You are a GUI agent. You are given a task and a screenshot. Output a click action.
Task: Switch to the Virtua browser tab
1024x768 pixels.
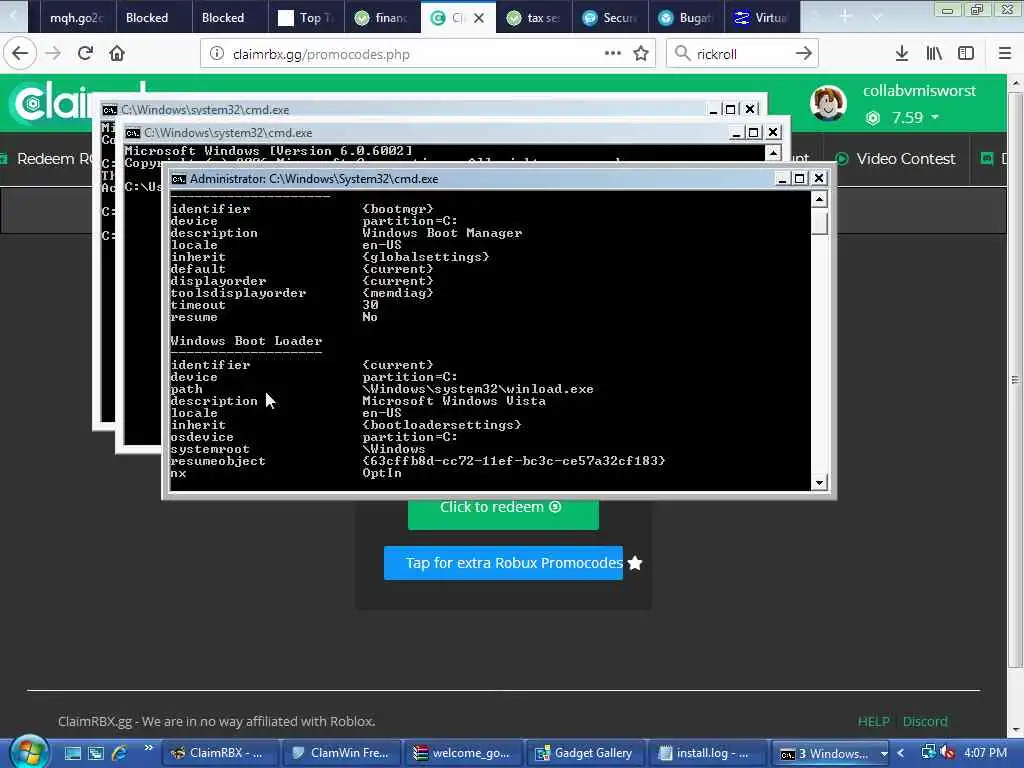click(x=761, y=18)
